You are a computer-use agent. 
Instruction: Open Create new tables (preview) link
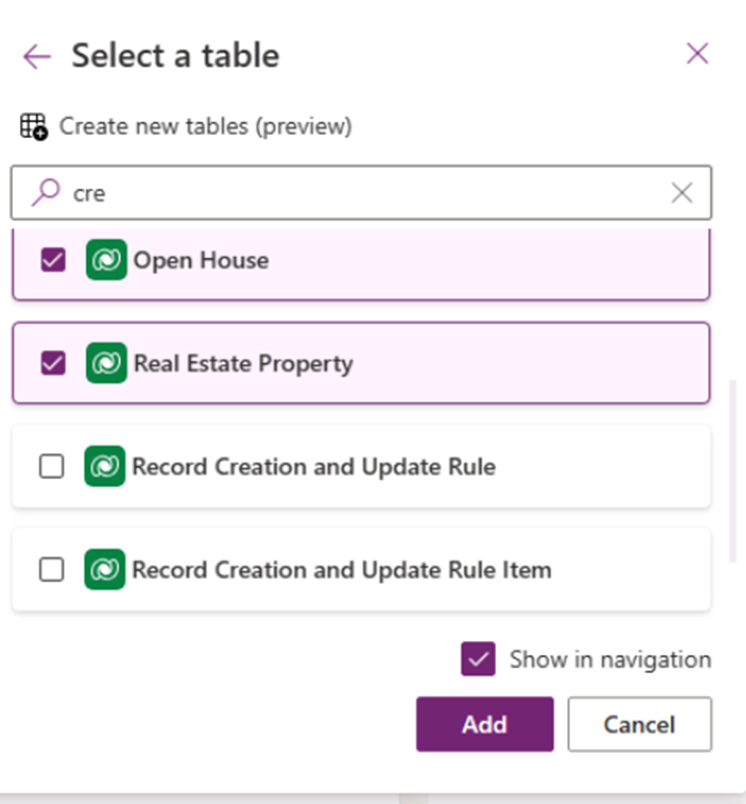pos(205,127)
